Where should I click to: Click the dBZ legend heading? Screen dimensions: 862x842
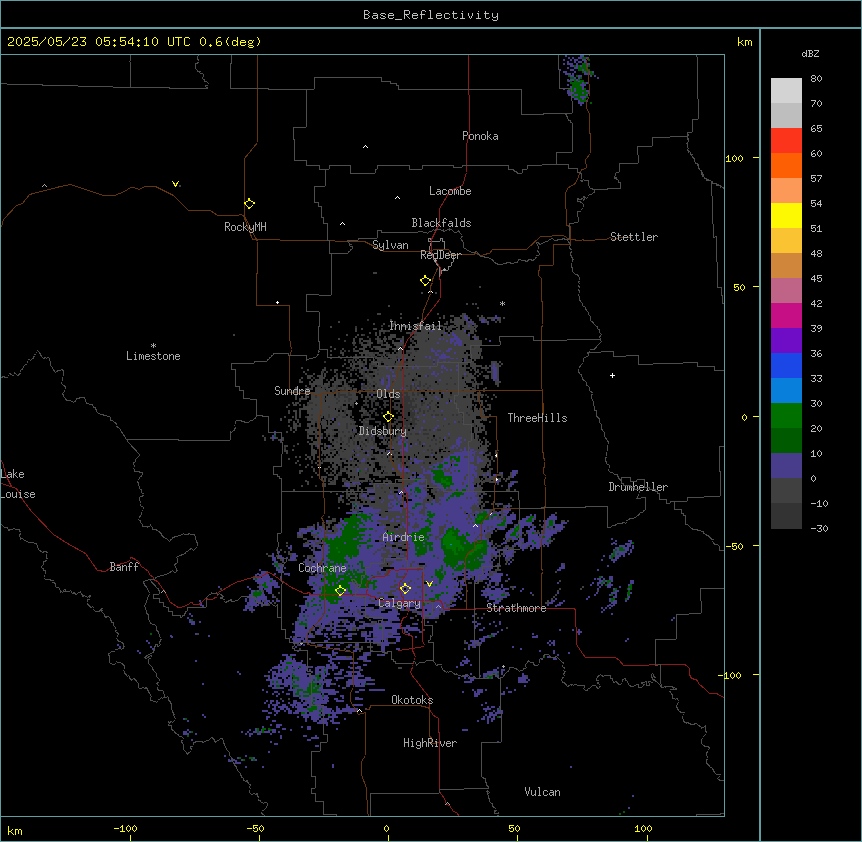click(x=810, y=54)
